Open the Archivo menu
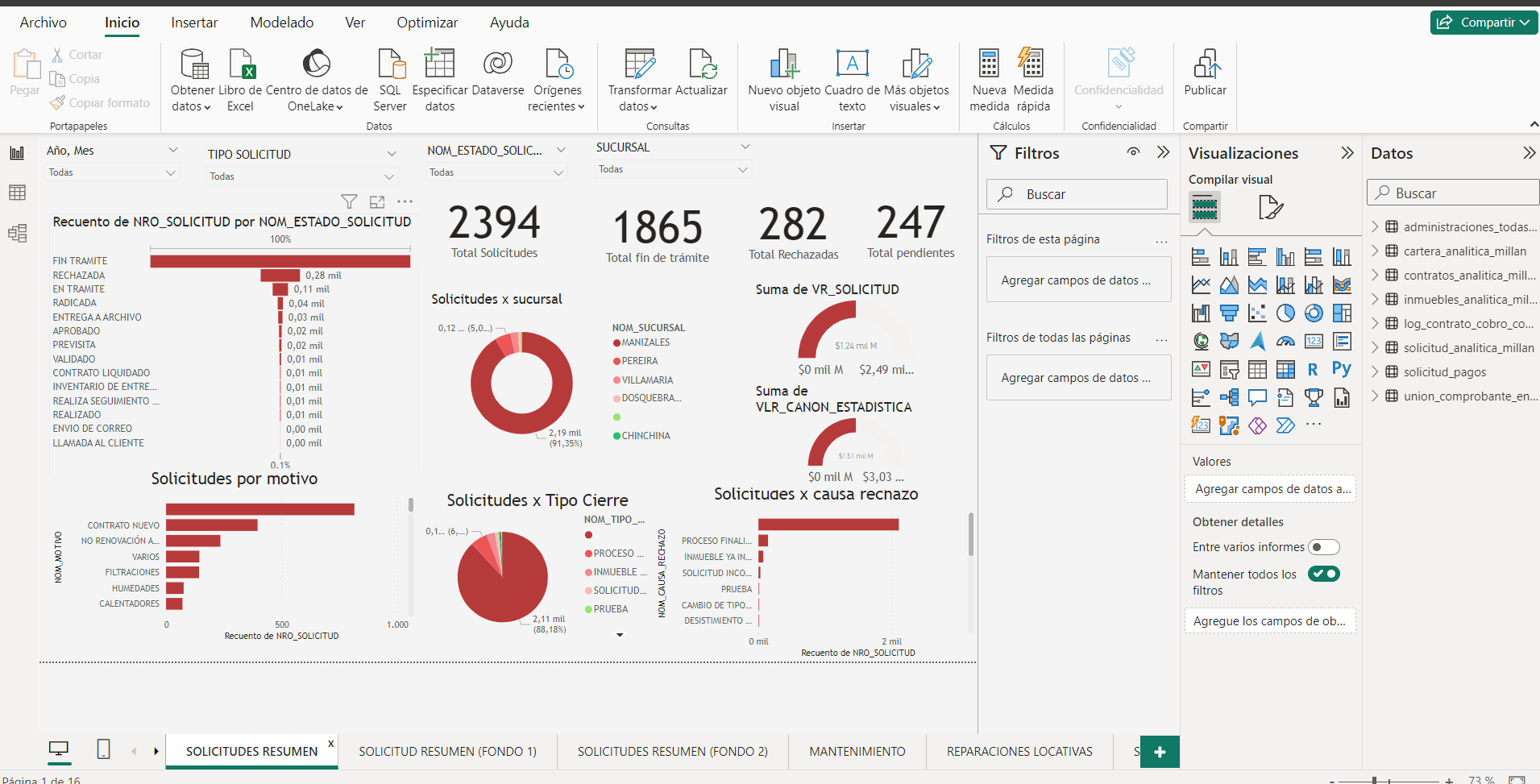This screenshot has height=784, width=1540. point(43,23)
